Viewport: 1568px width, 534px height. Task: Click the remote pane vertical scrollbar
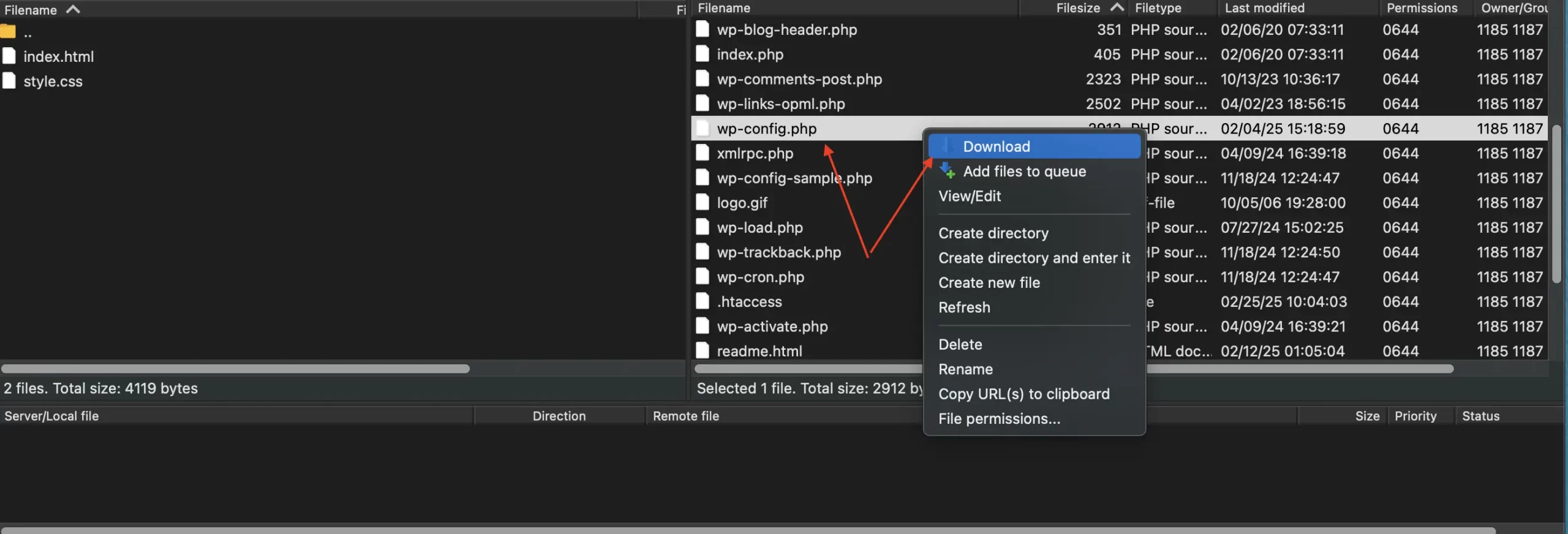pos(1556,203)
